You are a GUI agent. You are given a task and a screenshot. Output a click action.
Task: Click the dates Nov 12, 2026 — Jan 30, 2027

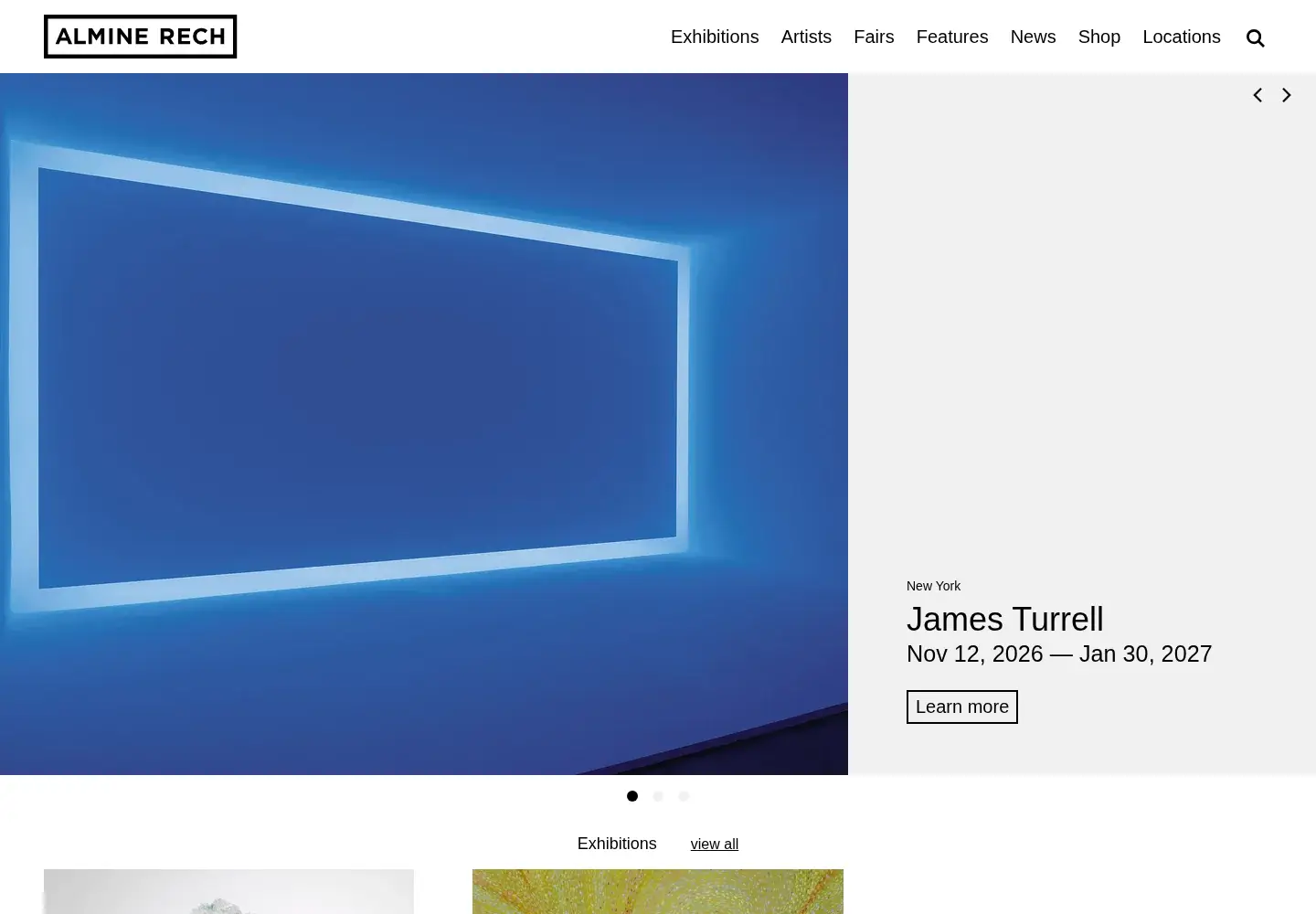1059,654
